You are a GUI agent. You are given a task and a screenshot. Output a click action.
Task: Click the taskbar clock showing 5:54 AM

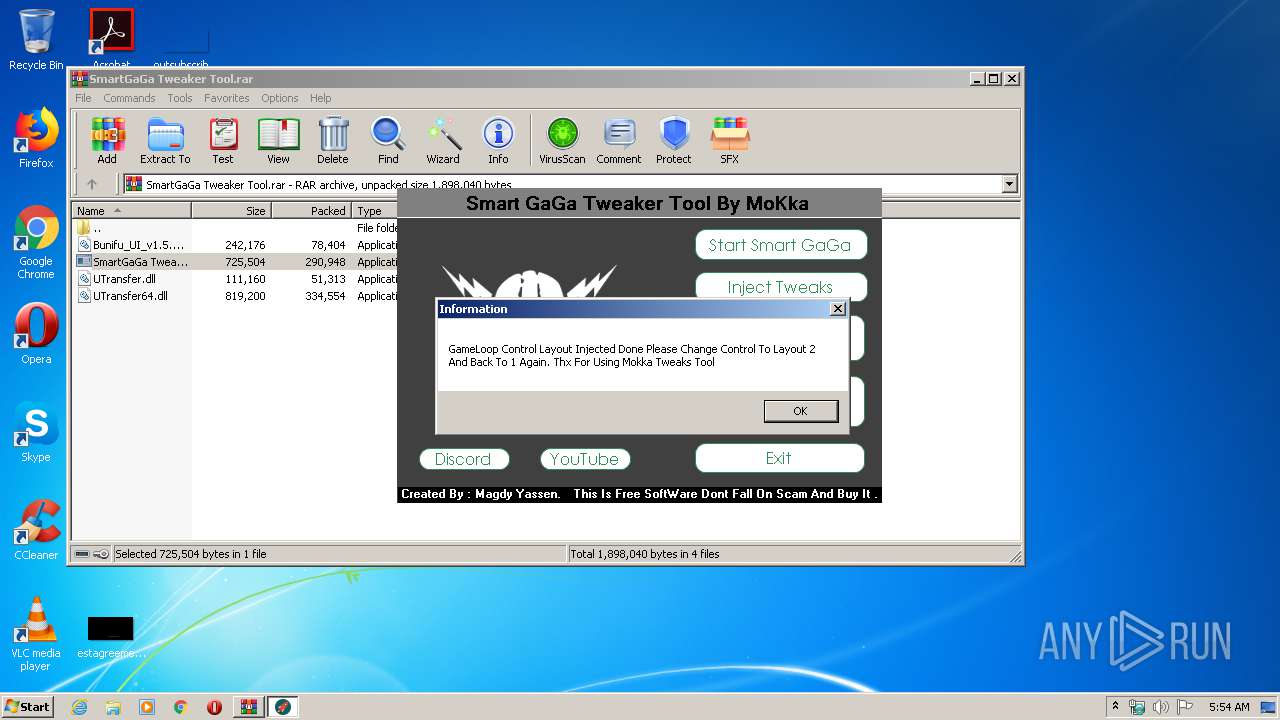pos(1229,707)
